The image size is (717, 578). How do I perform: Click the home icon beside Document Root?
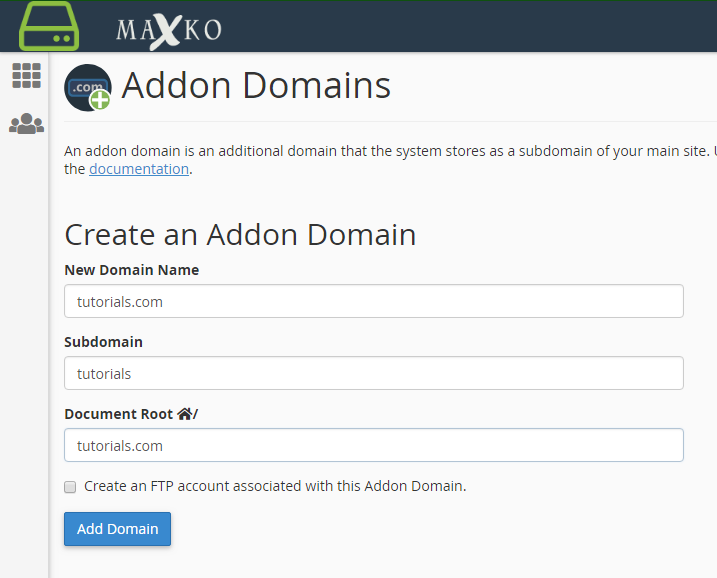(185, 414)
